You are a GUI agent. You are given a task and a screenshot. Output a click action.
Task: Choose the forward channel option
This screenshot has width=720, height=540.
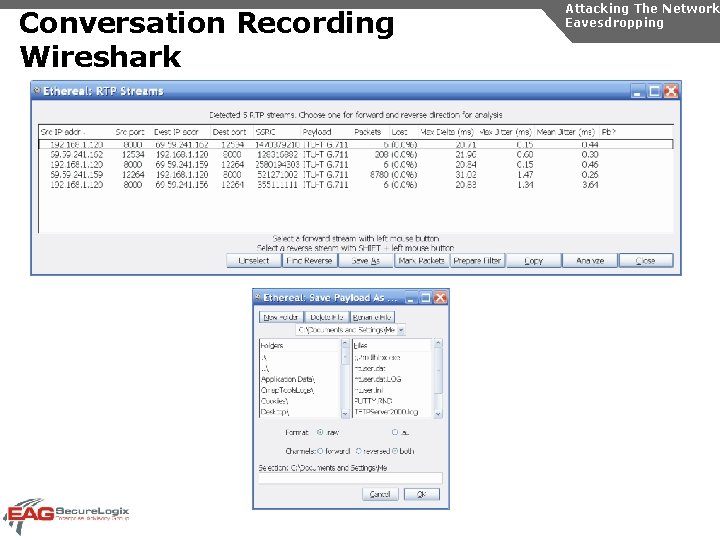point(321,451)
